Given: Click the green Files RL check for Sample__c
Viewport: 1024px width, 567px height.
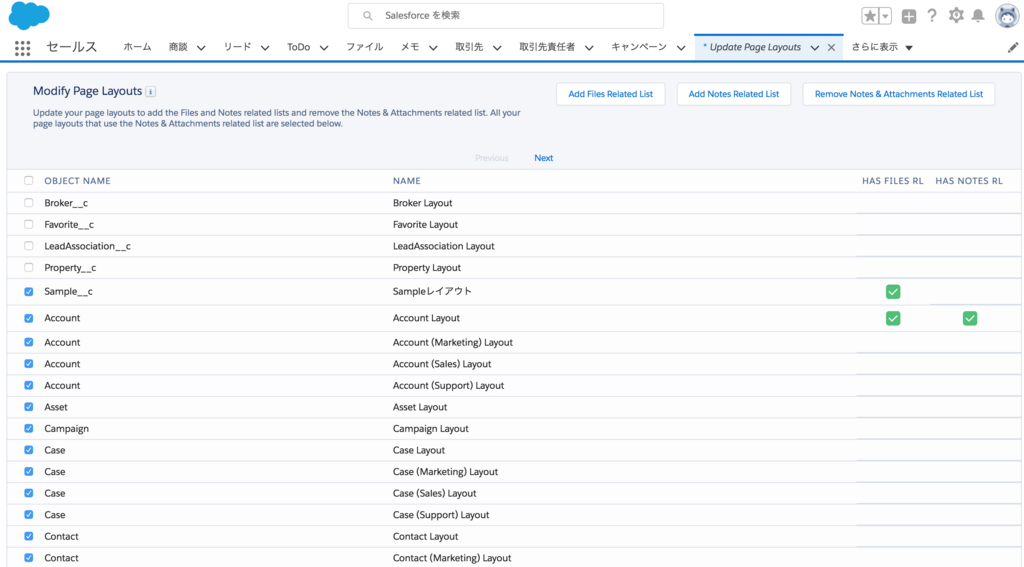Looking at the screenshot, I should (893, 292).
